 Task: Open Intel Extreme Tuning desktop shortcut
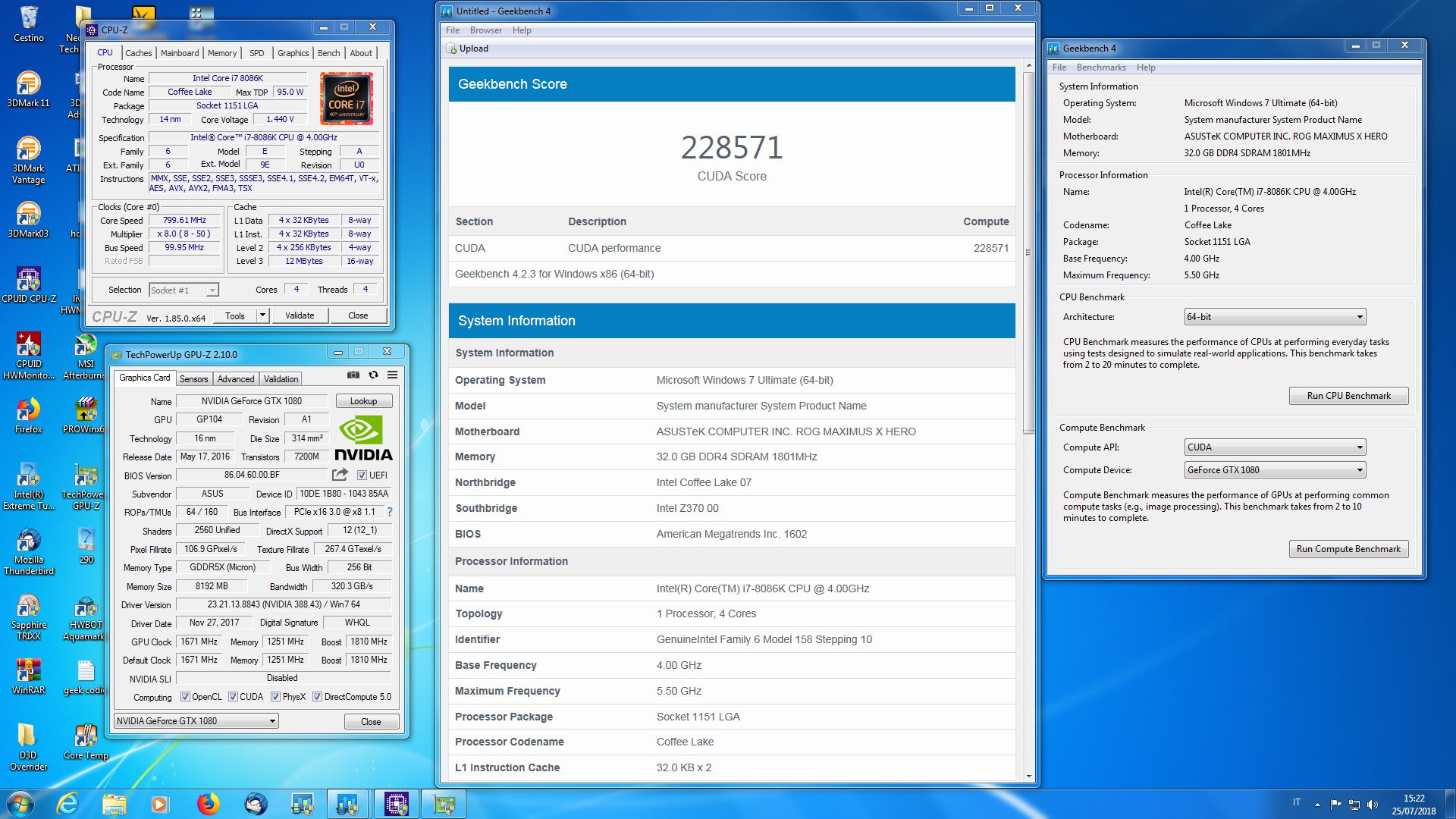tap(29, 486)
